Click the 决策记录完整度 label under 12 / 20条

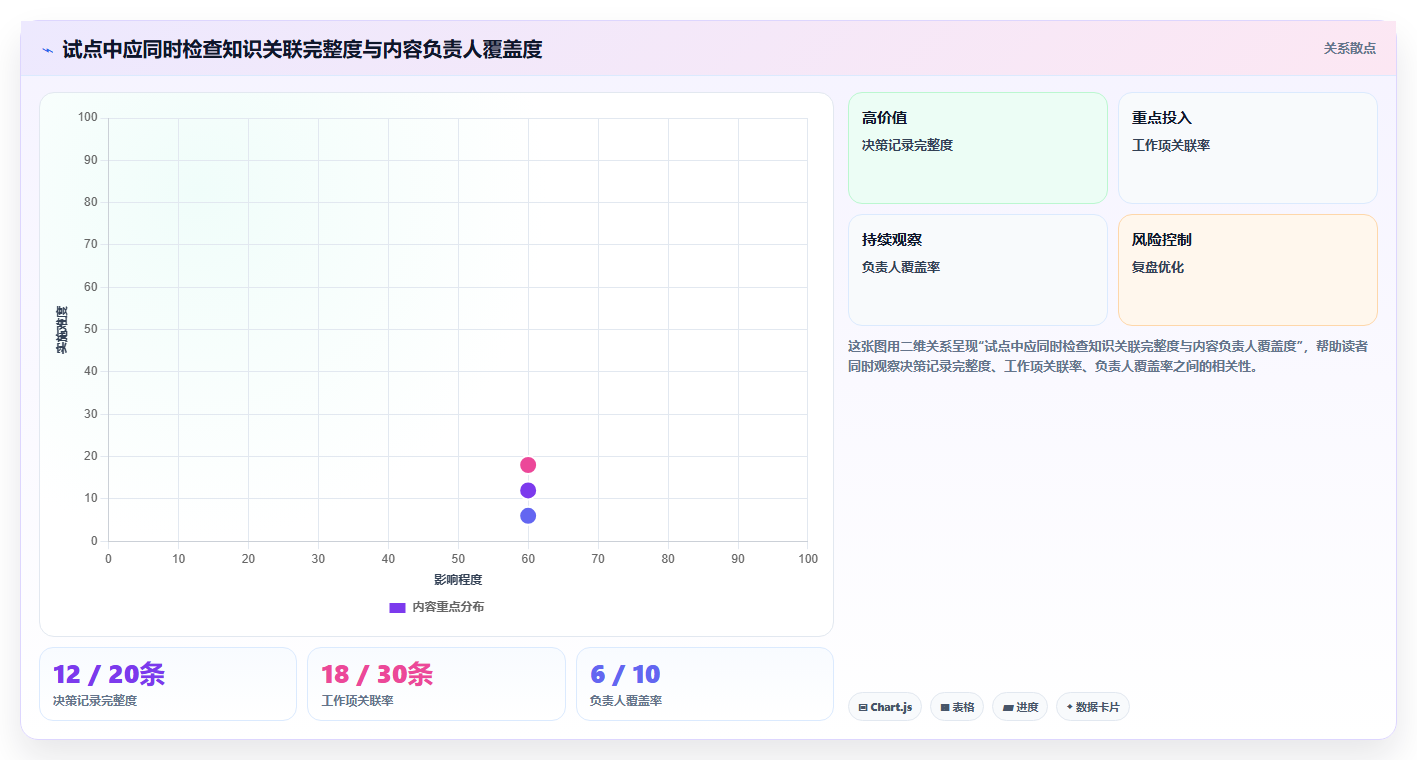coord(95,701)
